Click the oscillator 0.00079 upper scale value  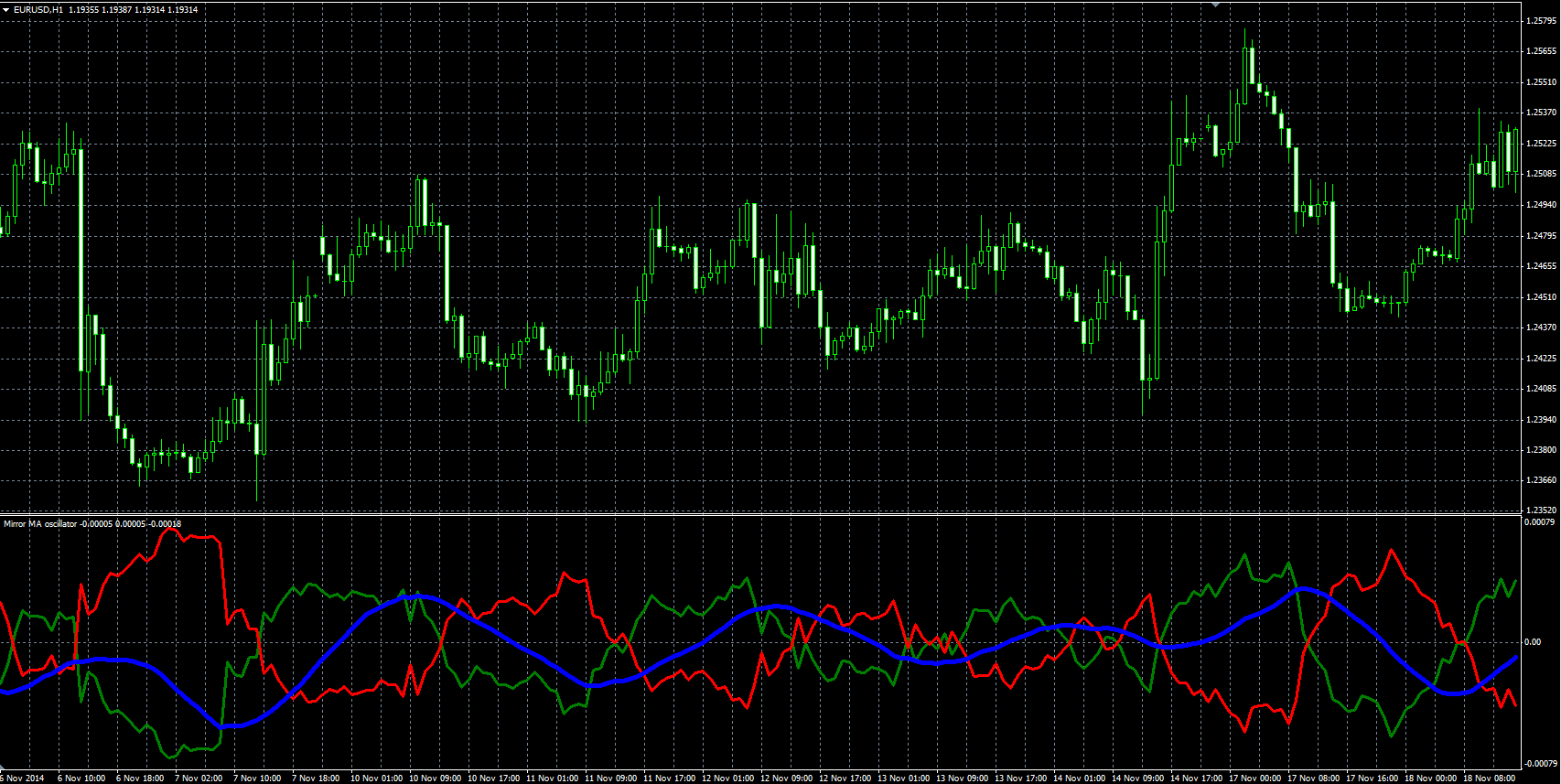(x=1541, y=522)
